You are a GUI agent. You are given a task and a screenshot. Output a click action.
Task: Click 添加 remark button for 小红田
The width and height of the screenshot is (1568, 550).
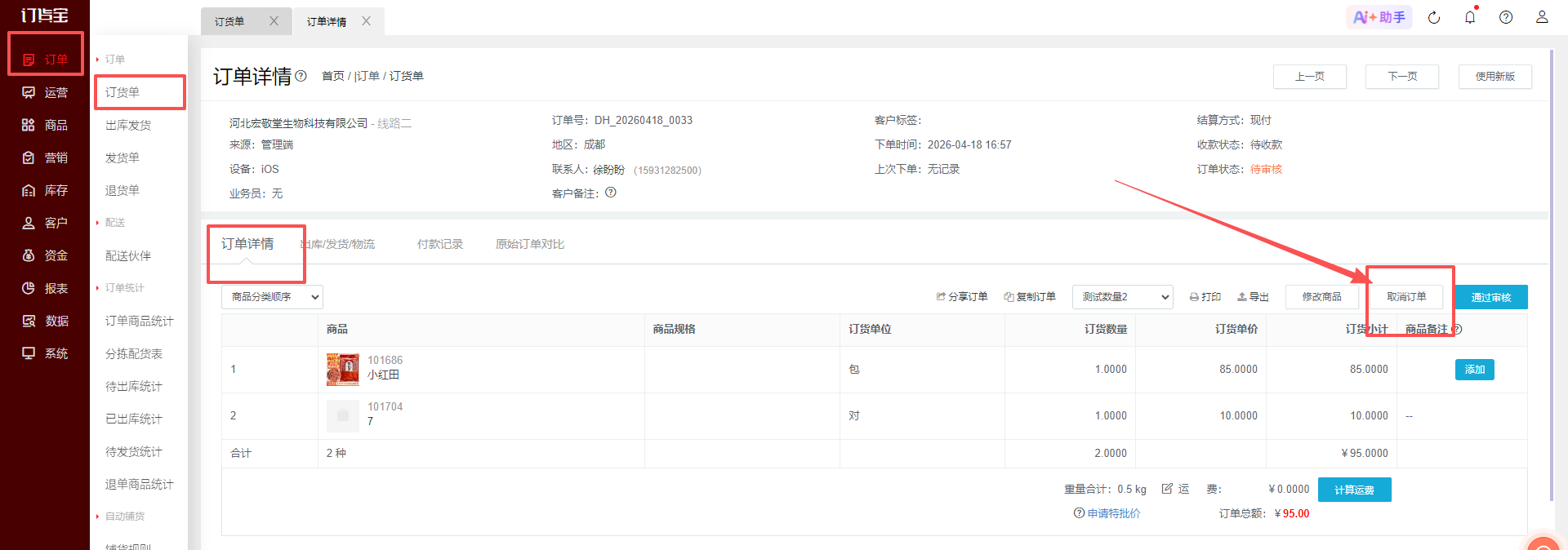(x=1475, y=370)
